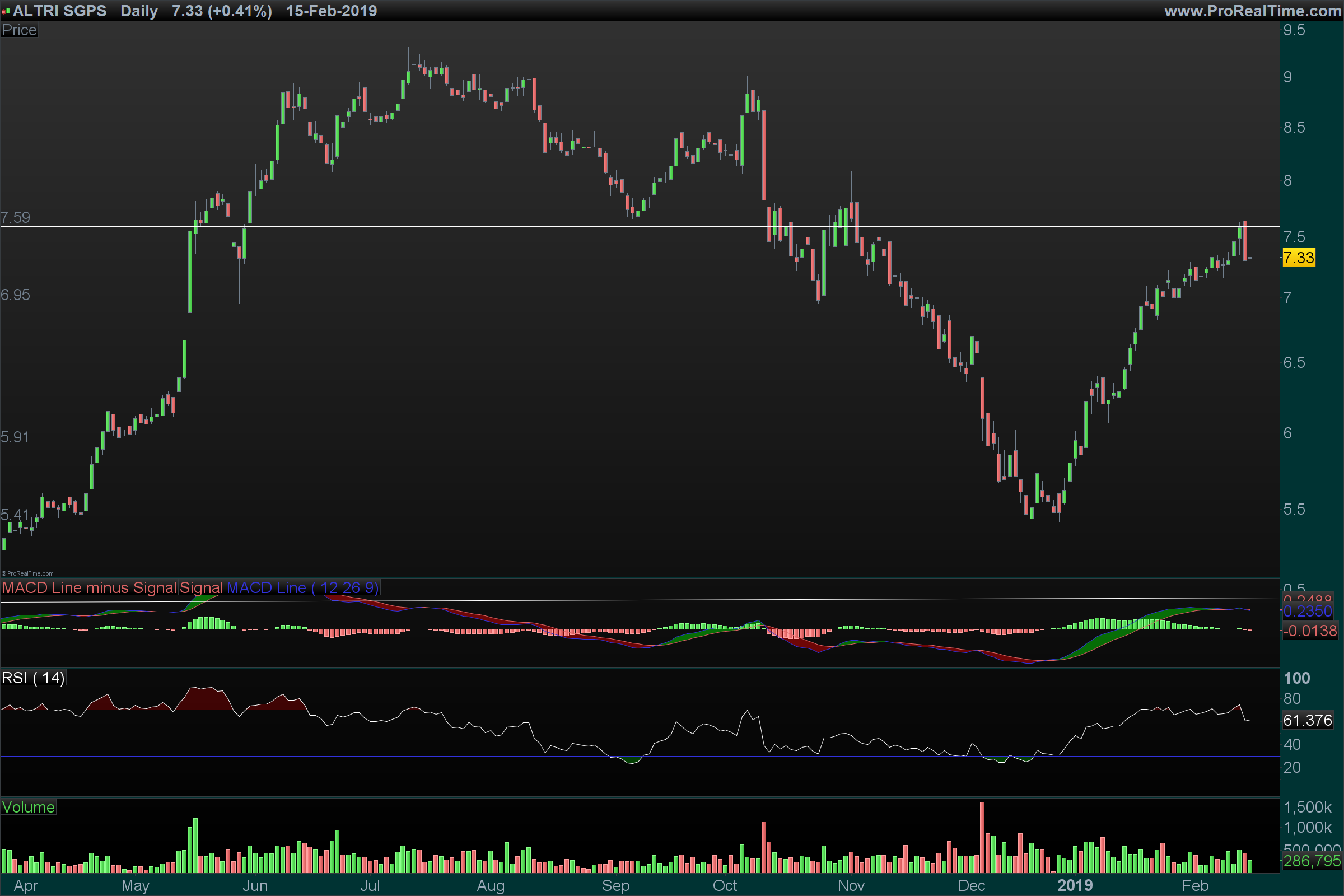Click the Price panel label
This screenshot has width=1344, height=896.
point(19,30)
